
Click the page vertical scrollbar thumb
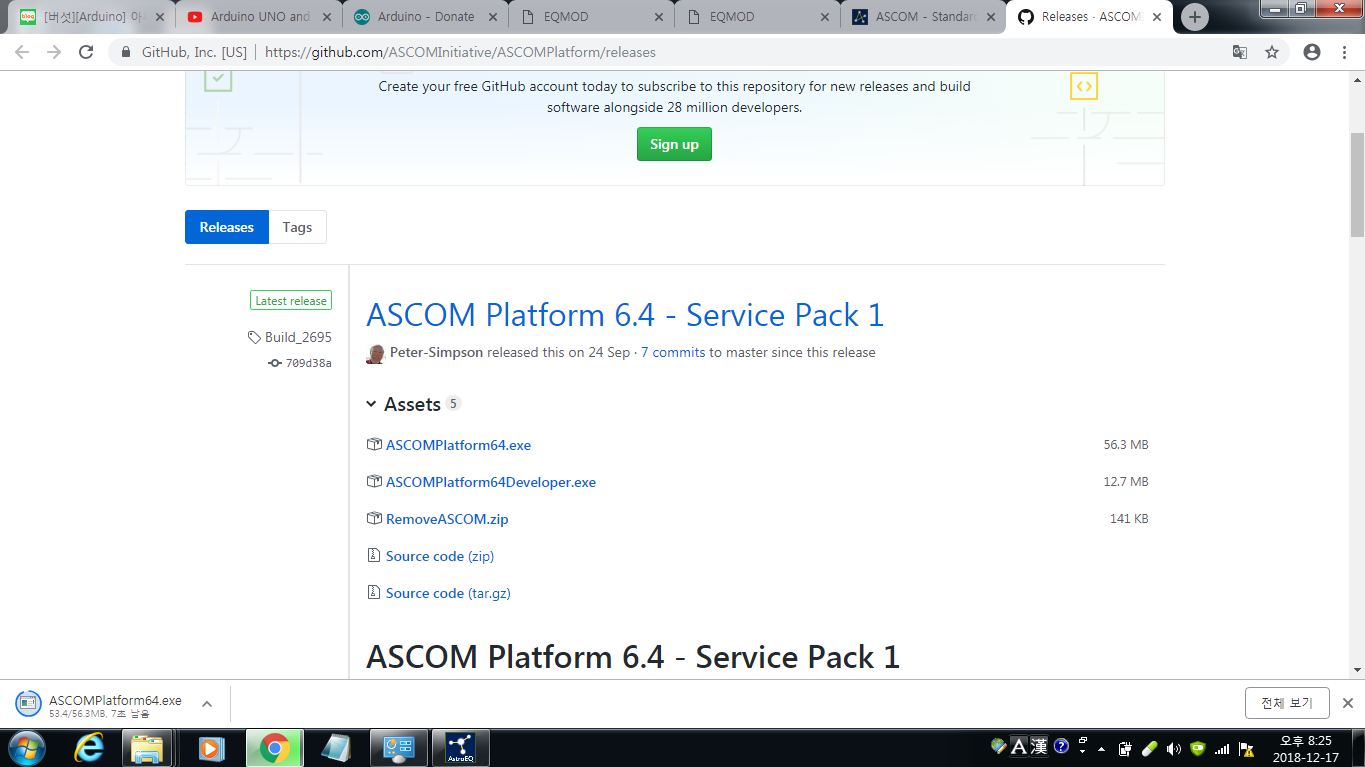coord(1357,185)
